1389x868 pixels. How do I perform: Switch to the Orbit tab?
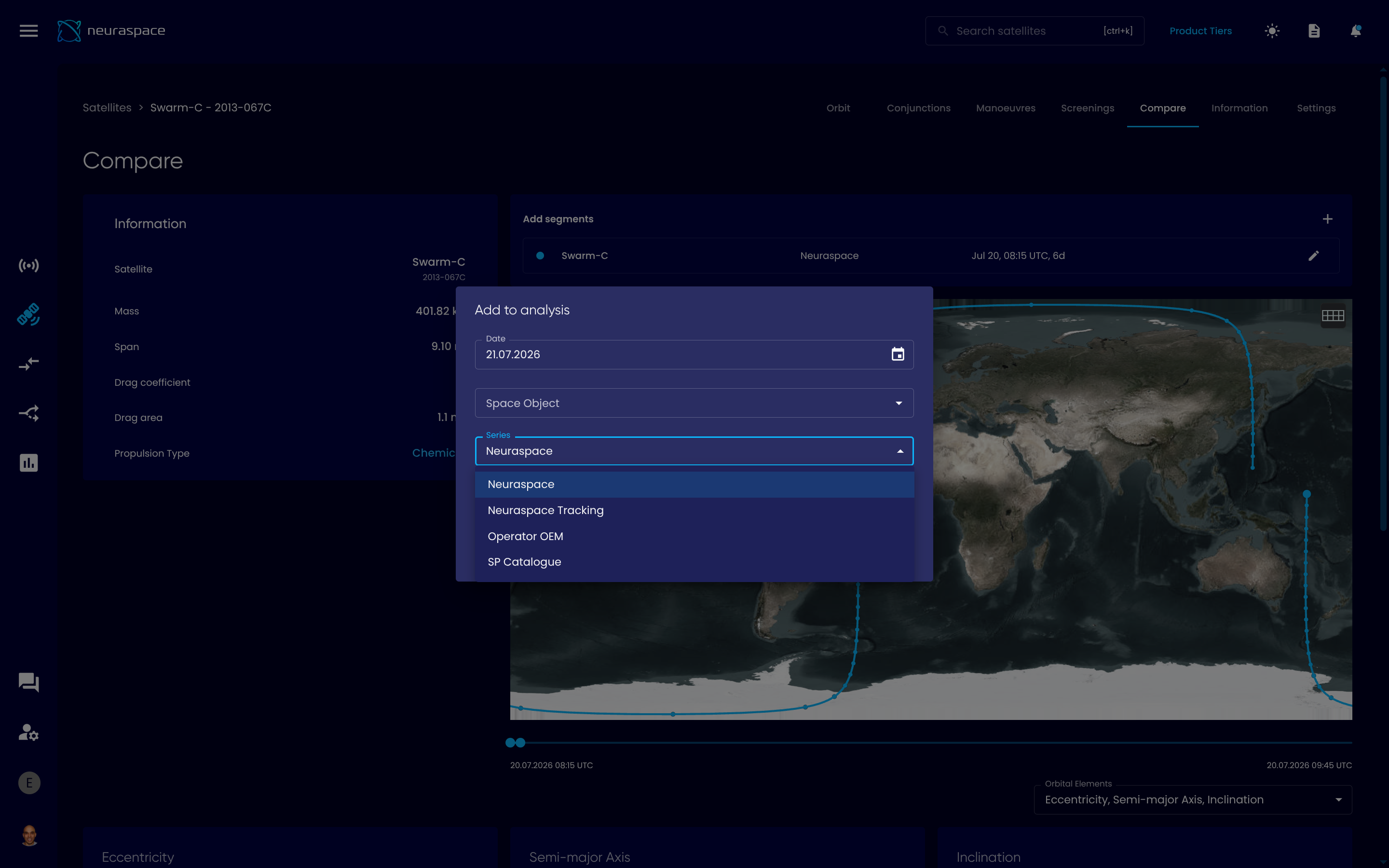click(x=838, y=108)
